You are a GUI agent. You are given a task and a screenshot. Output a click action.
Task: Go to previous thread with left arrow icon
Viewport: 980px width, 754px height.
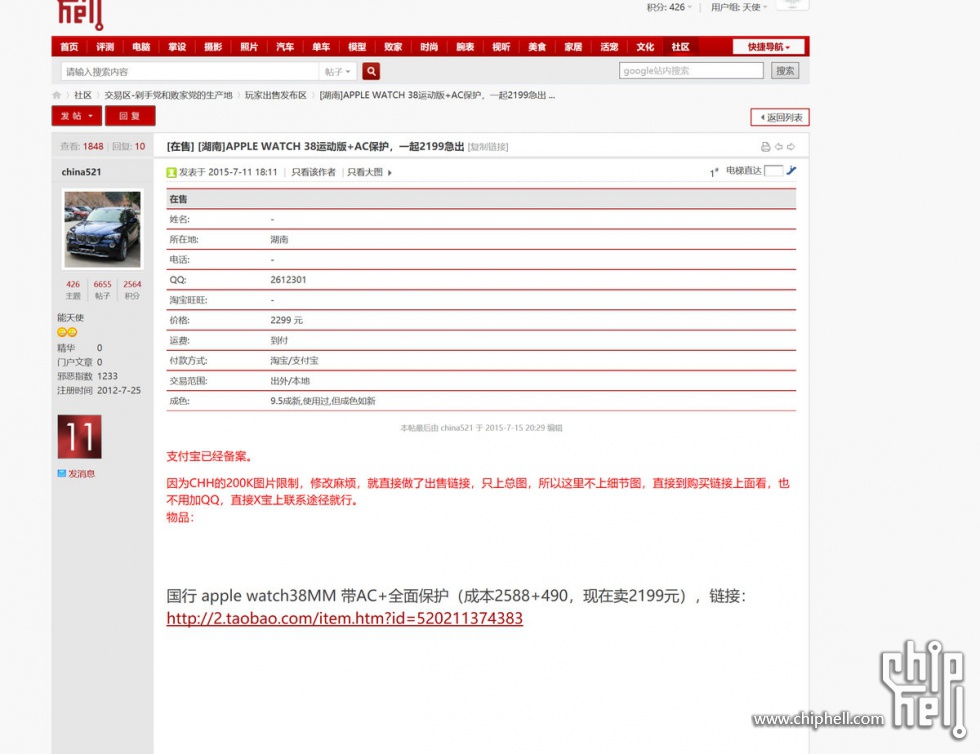[779, 147]
